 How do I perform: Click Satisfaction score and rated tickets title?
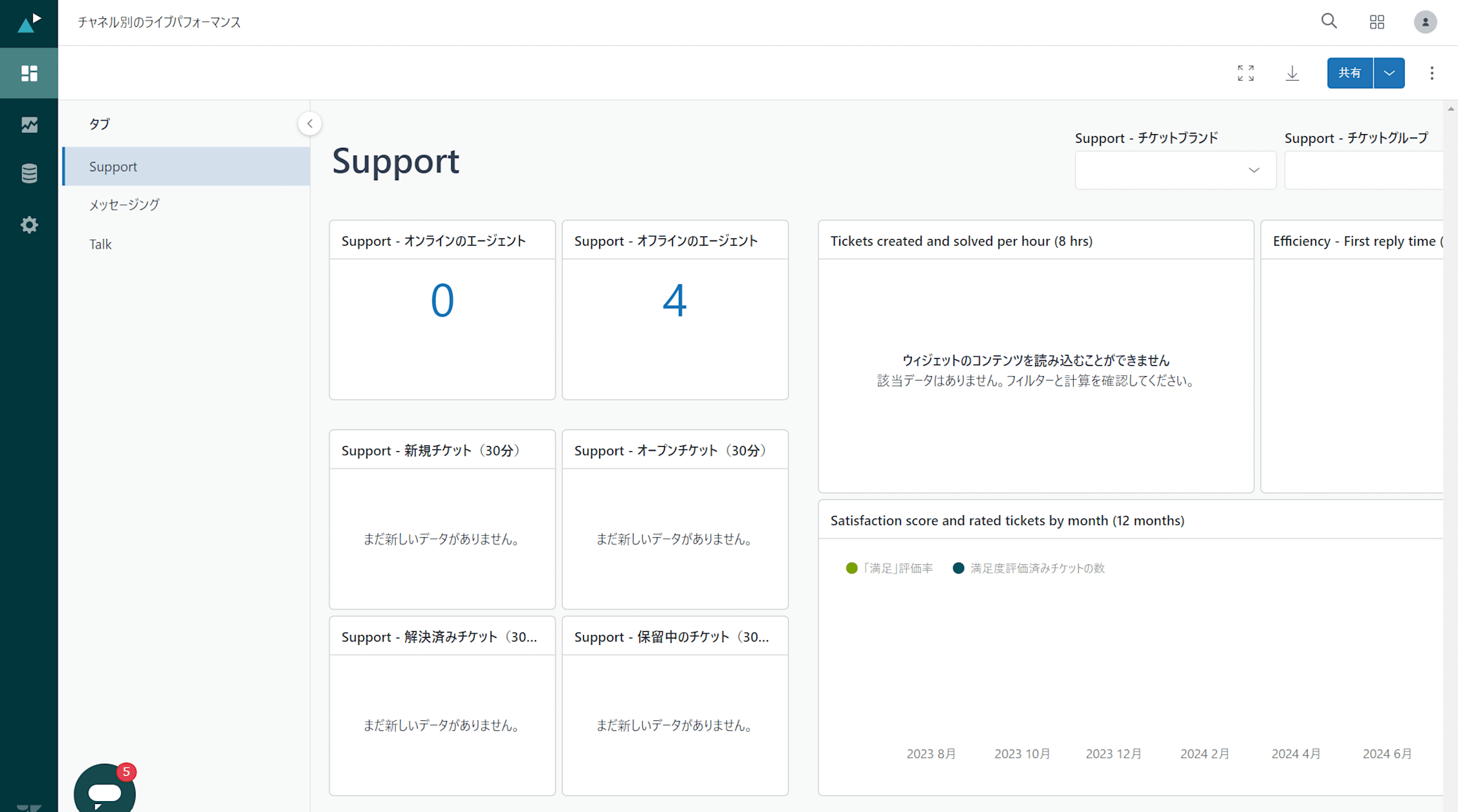tap(1007, 520)
